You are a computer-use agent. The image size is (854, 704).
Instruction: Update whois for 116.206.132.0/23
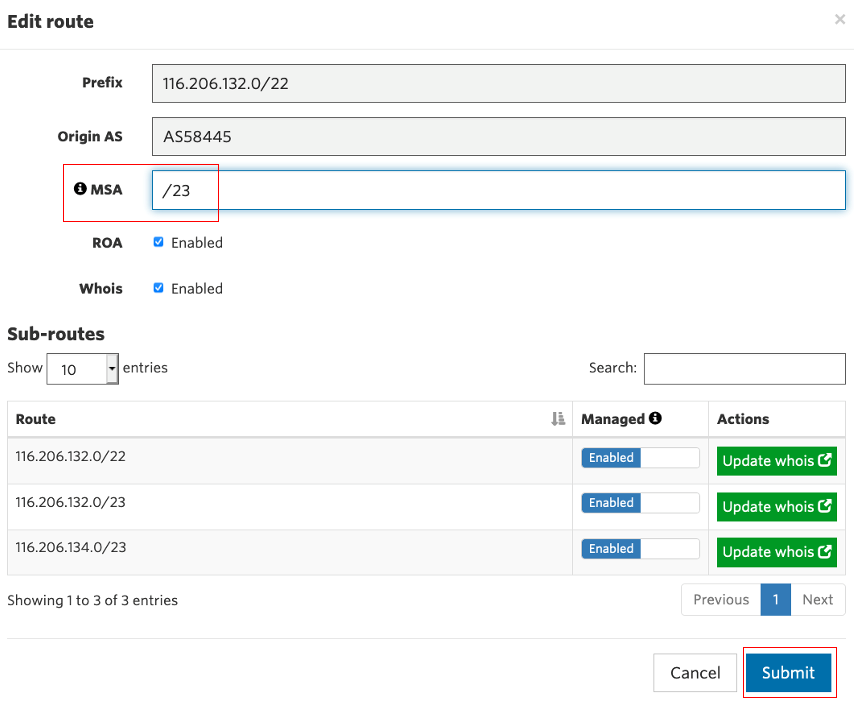click(777, 506)
